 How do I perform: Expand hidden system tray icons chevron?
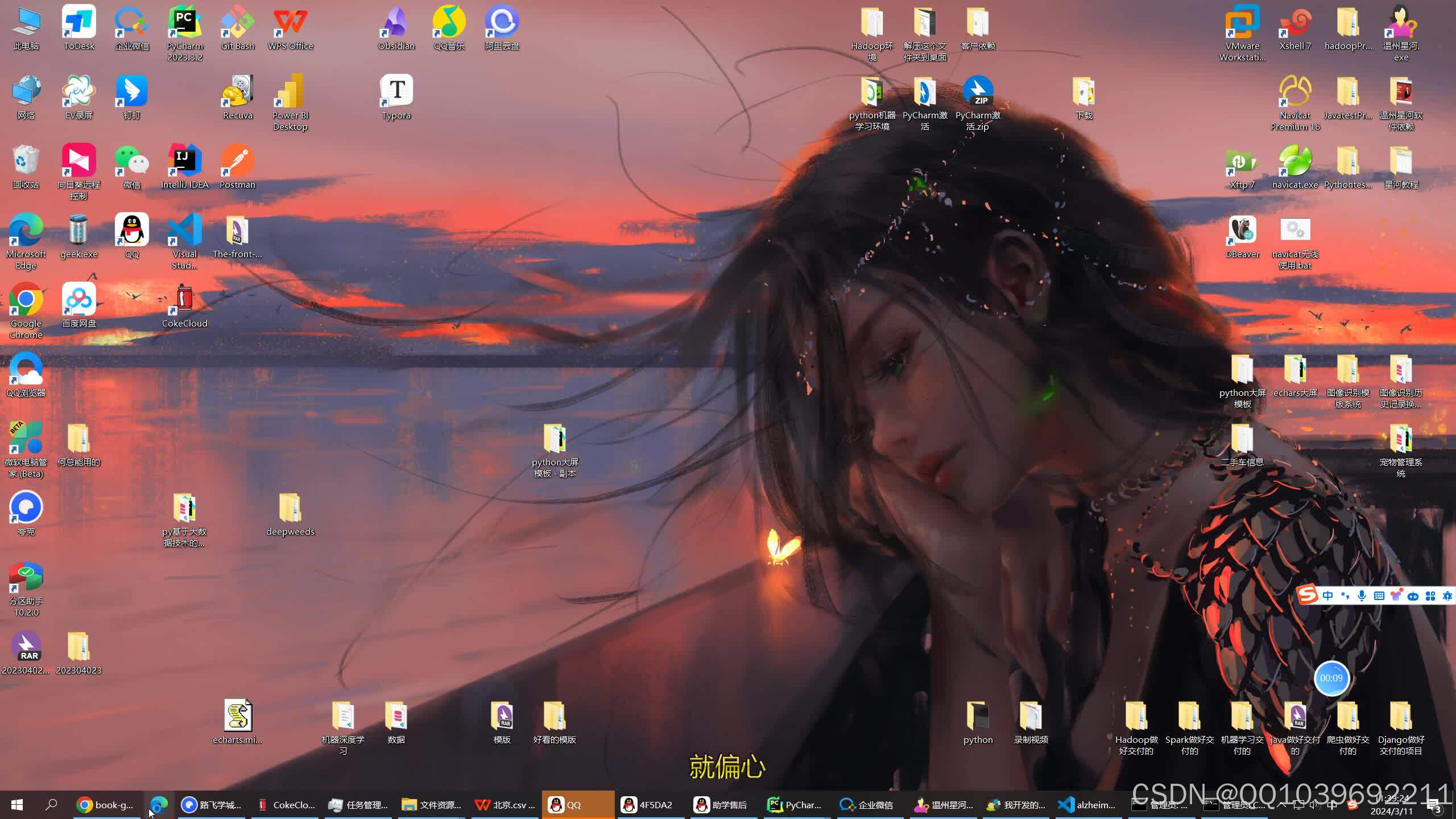[x=1282, y=804]
